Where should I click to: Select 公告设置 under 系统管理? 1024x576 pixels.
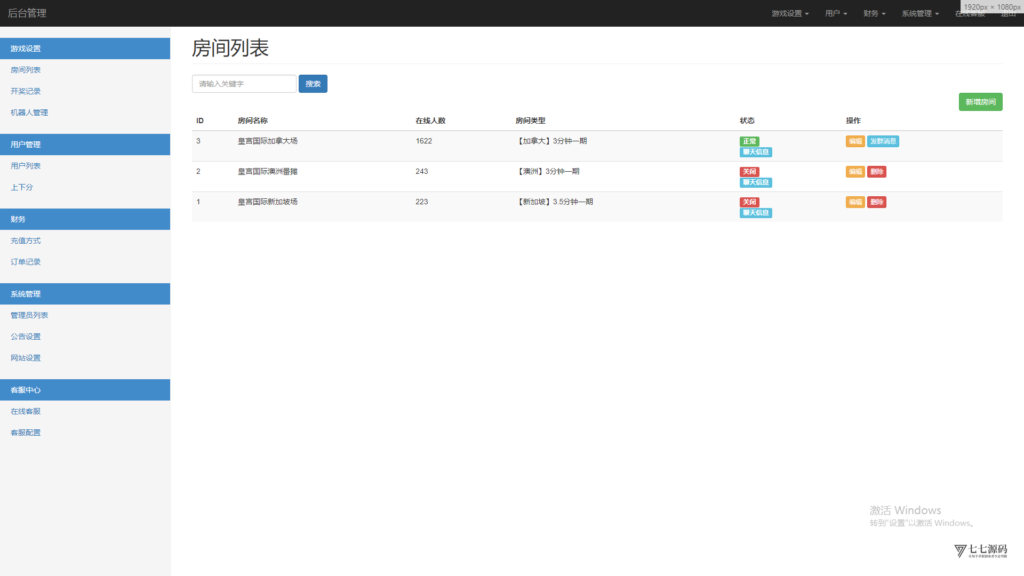pos(26,336)
